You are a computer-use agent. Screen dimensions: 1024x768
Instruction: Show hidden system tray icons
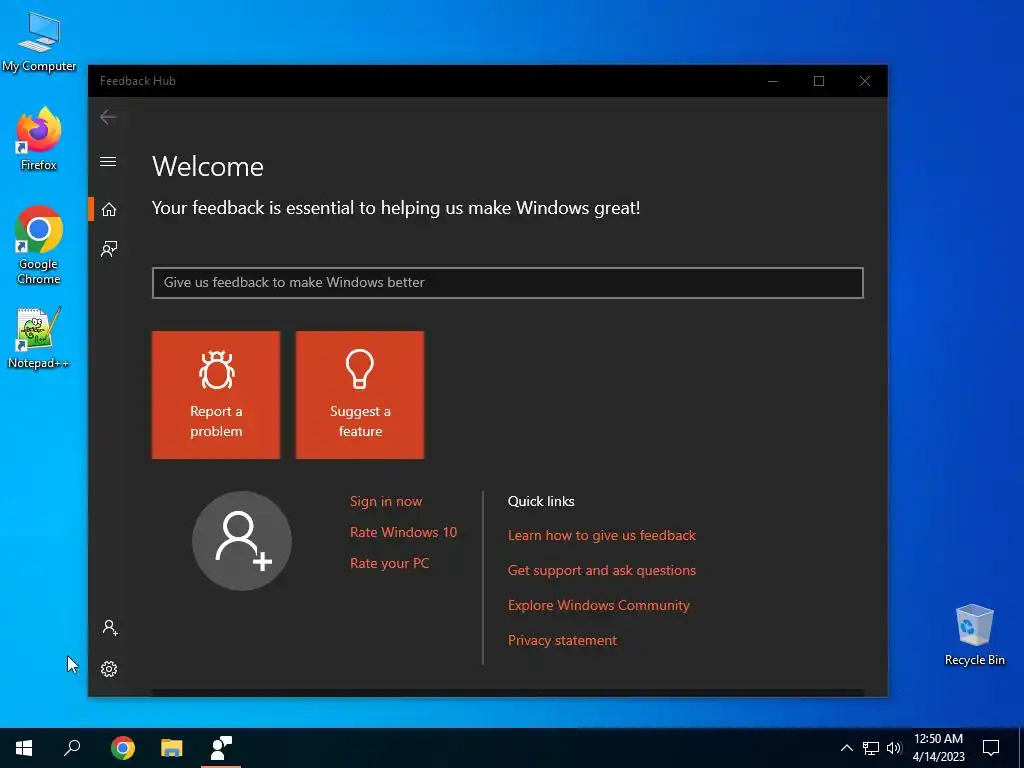846,748
